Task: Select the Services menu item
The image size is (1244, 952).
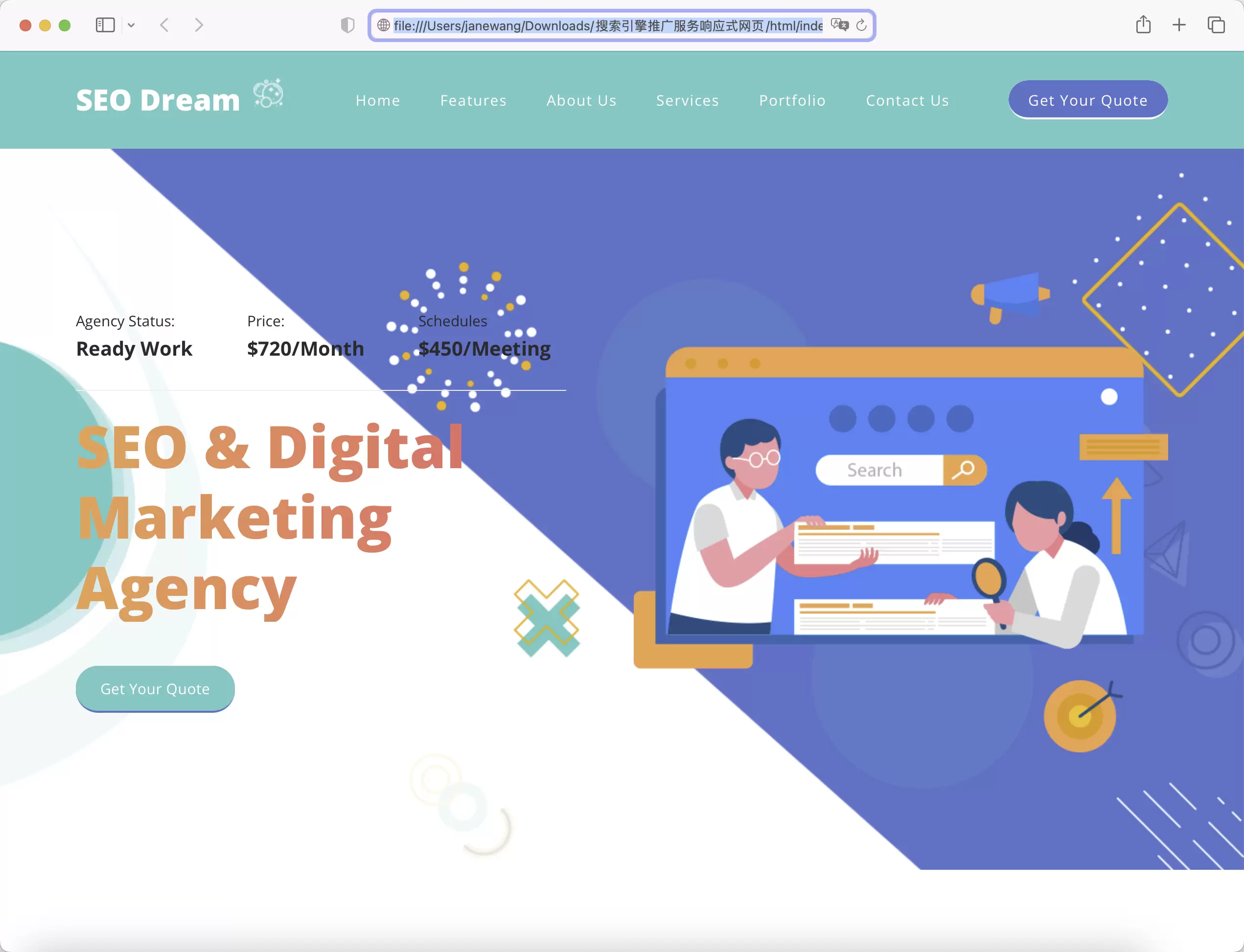Action: 687,100
